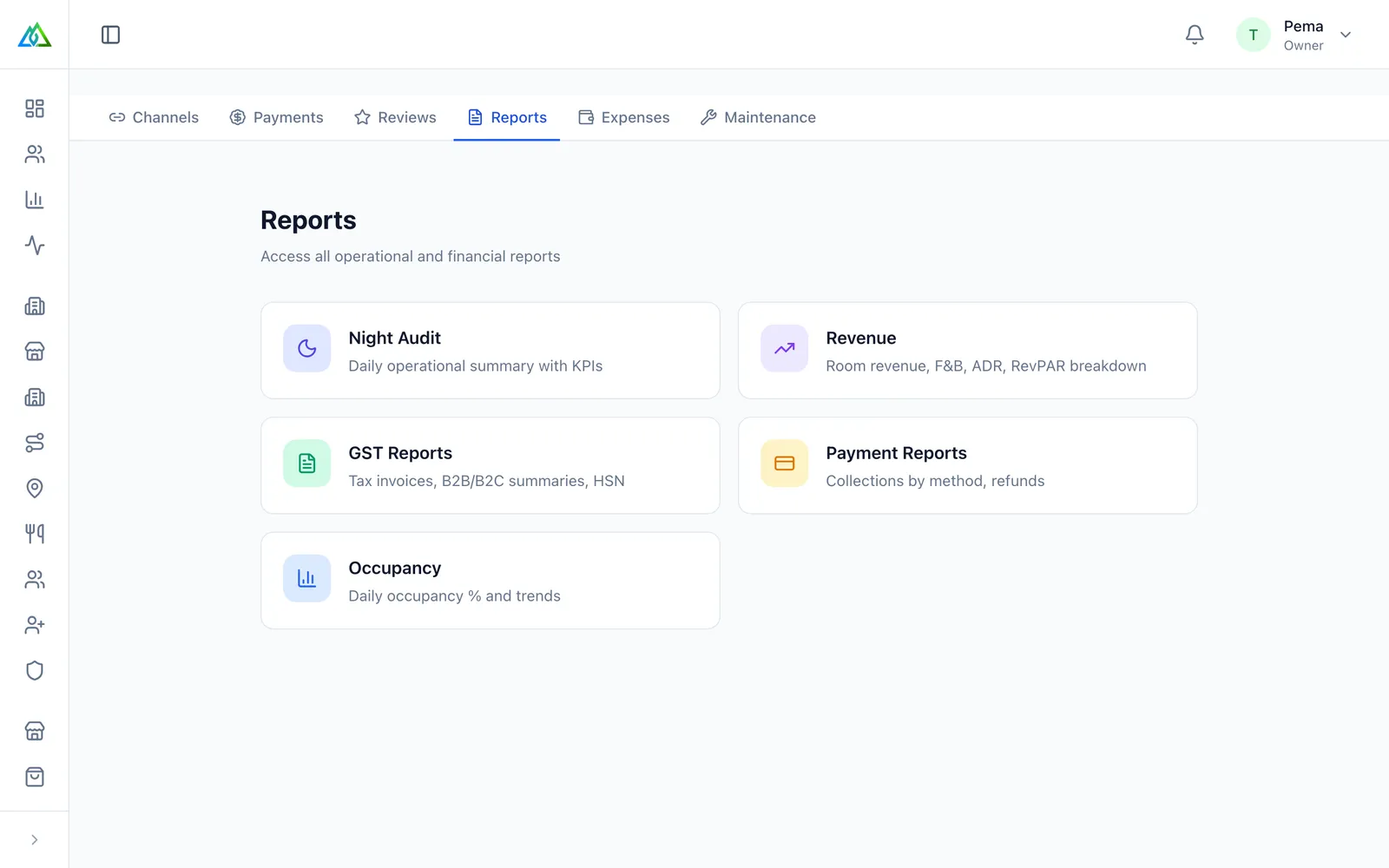Select the Reports tab
This screenshot has height=868, width=1389.
507,117
